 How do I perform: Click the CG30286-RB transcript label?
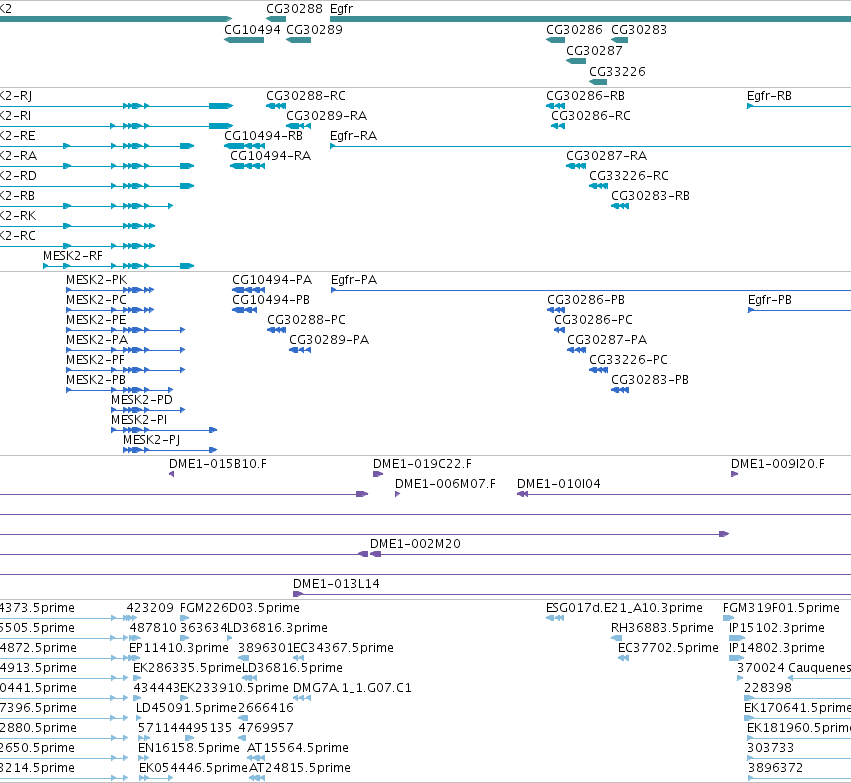586,96
